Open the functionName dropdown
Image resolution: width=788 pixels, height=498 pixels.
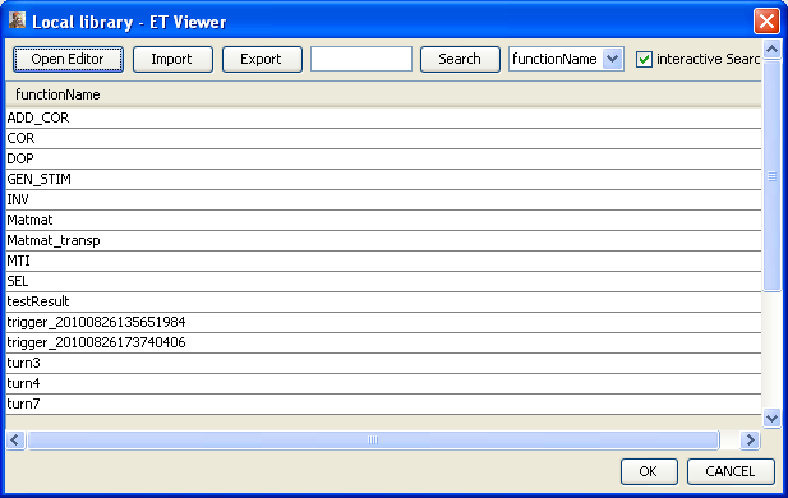[x=613, y=59]
